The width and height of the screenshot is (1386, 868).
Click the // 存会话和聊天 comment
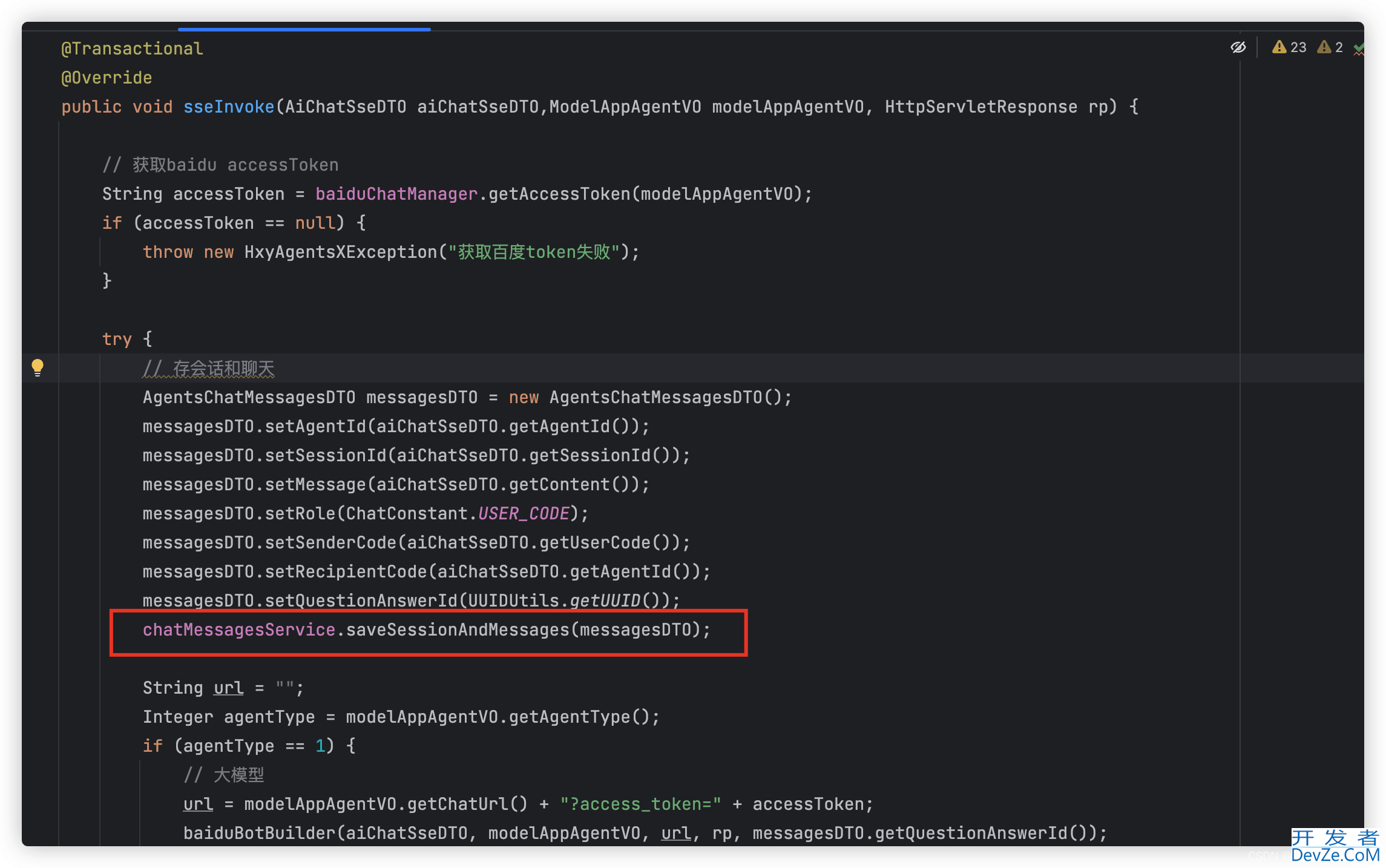[x=208, y=368]
